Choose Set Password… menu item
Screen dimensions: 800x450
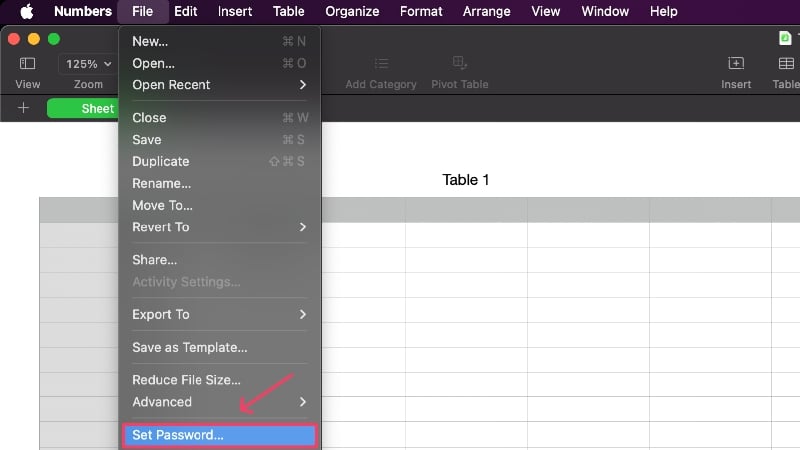point(219,435)
